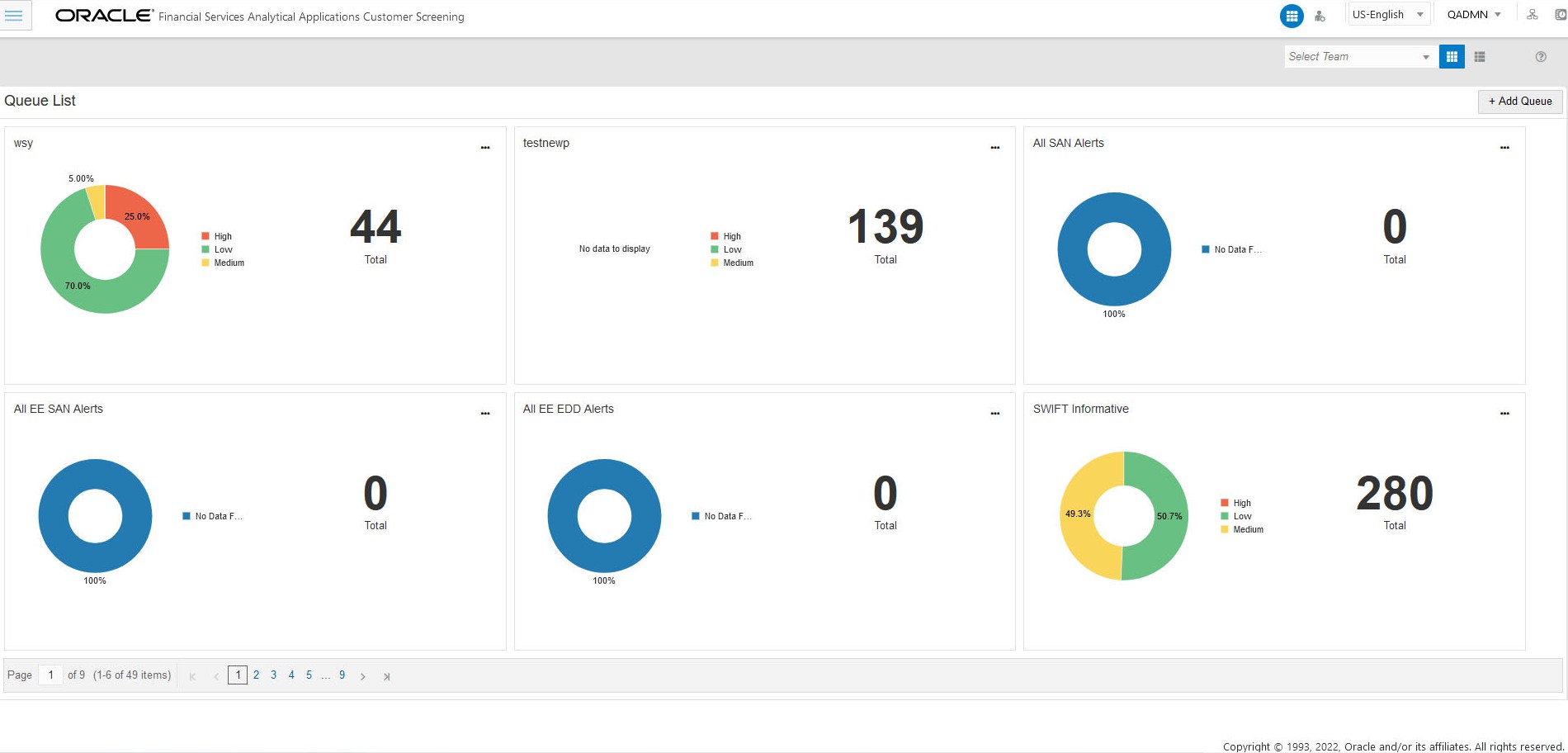Expand the QADMN user menu
The image size is (1568, 753).
pos(1474,15)
